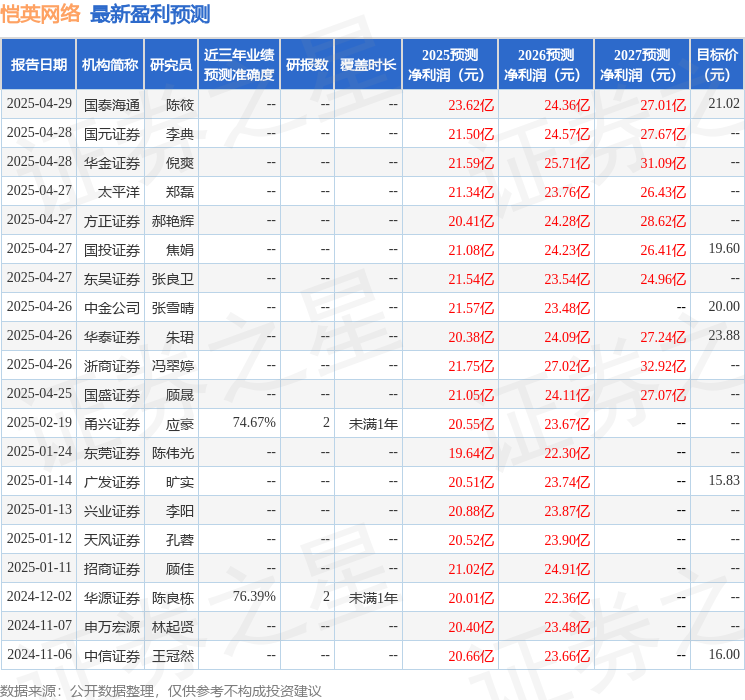Select the 报告日期 column header
The height and width of the screenshot is (700, 745).
tap(38, 65)
